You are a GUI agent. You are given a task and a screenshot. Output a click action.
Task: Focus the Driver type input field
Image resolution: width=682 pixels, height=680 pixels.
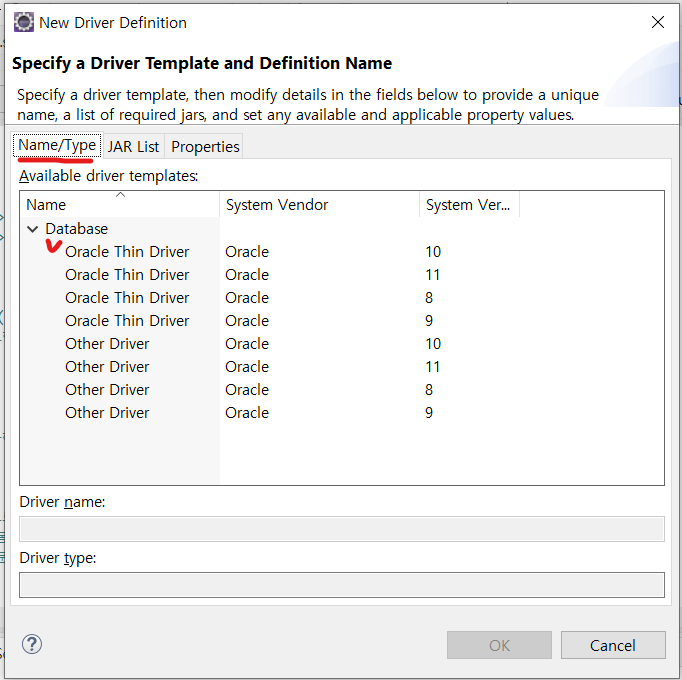coord(342,585)
